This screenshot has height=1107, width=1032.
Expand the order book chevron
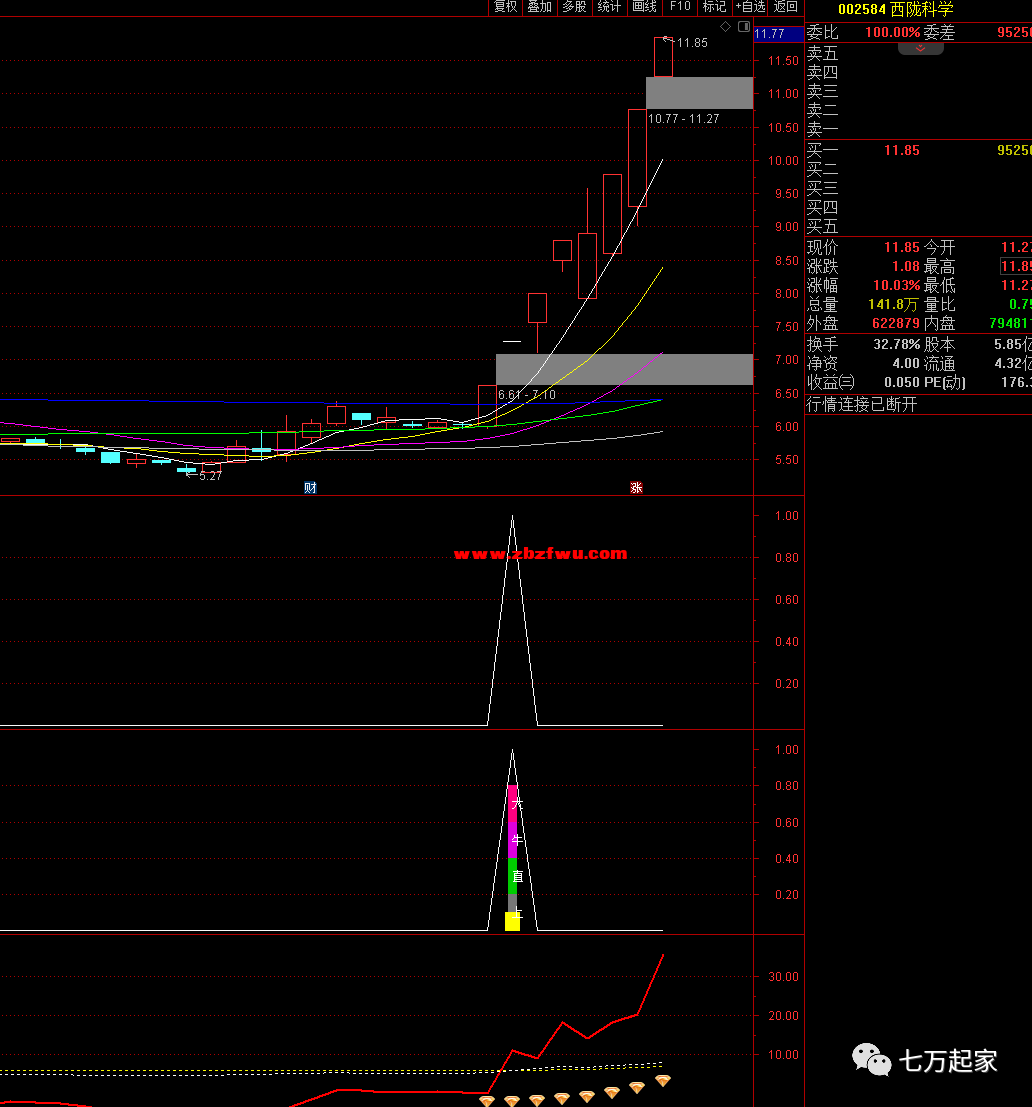tap(920, 48)
